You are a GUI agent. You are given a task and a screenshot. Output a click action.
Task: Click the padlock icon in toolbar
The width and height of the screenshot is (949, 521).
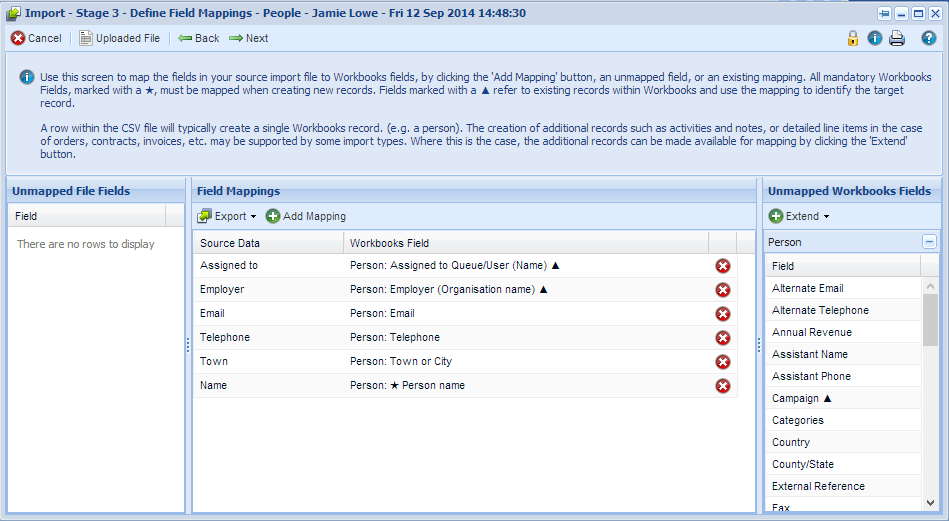click(x=853, y=38)
